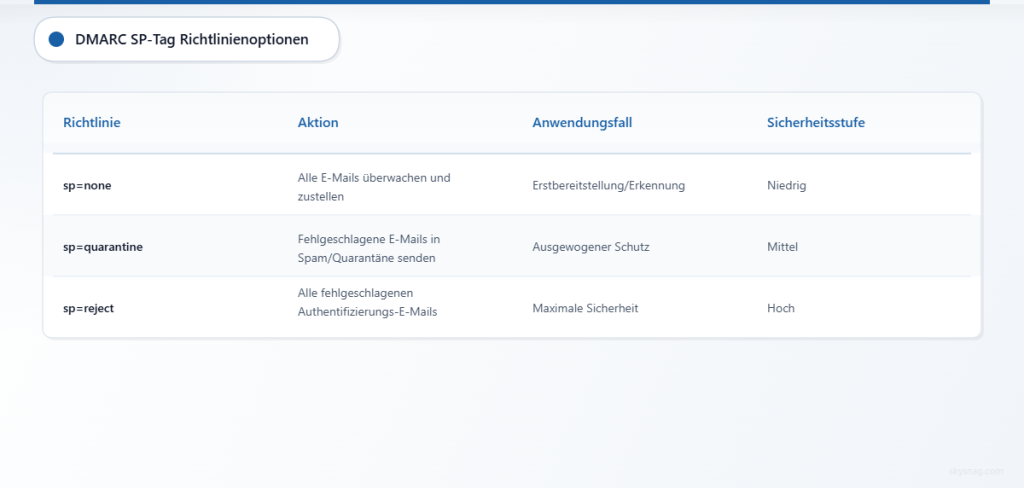Image resolution: width=1024 pixels, height=488 pixels.
Task: Click the blue dot beside the DMARC SP-Tag title
Action: 56,39
